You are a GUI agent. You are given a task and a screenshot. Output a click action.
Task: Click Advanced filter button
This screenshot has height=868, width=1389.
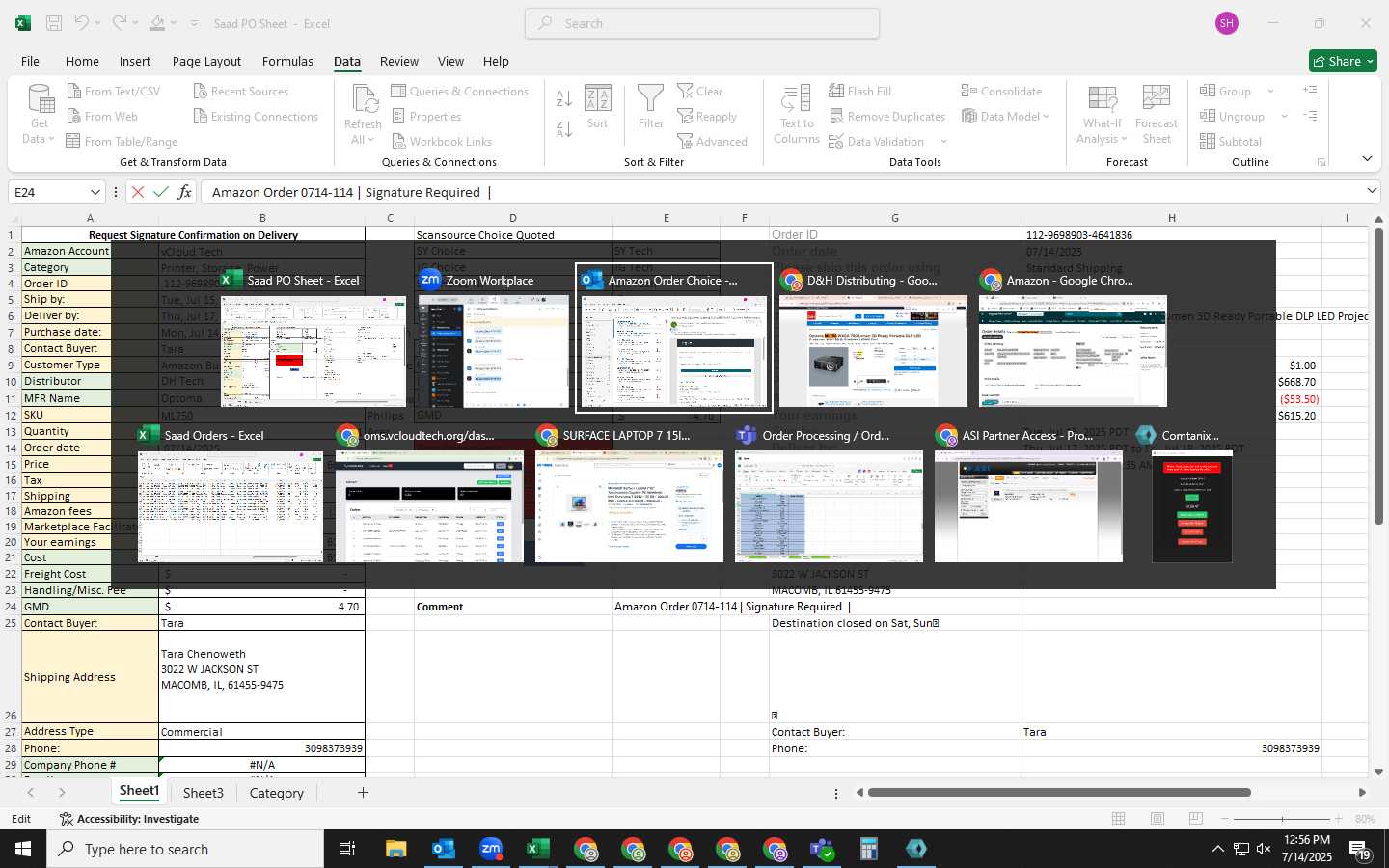pyautogui.click(x=712, y=141)
